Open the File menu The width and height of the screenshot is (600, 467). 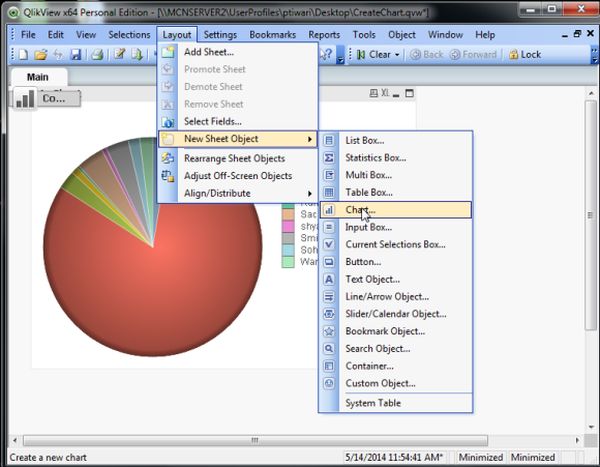click(x=28, y=35)
